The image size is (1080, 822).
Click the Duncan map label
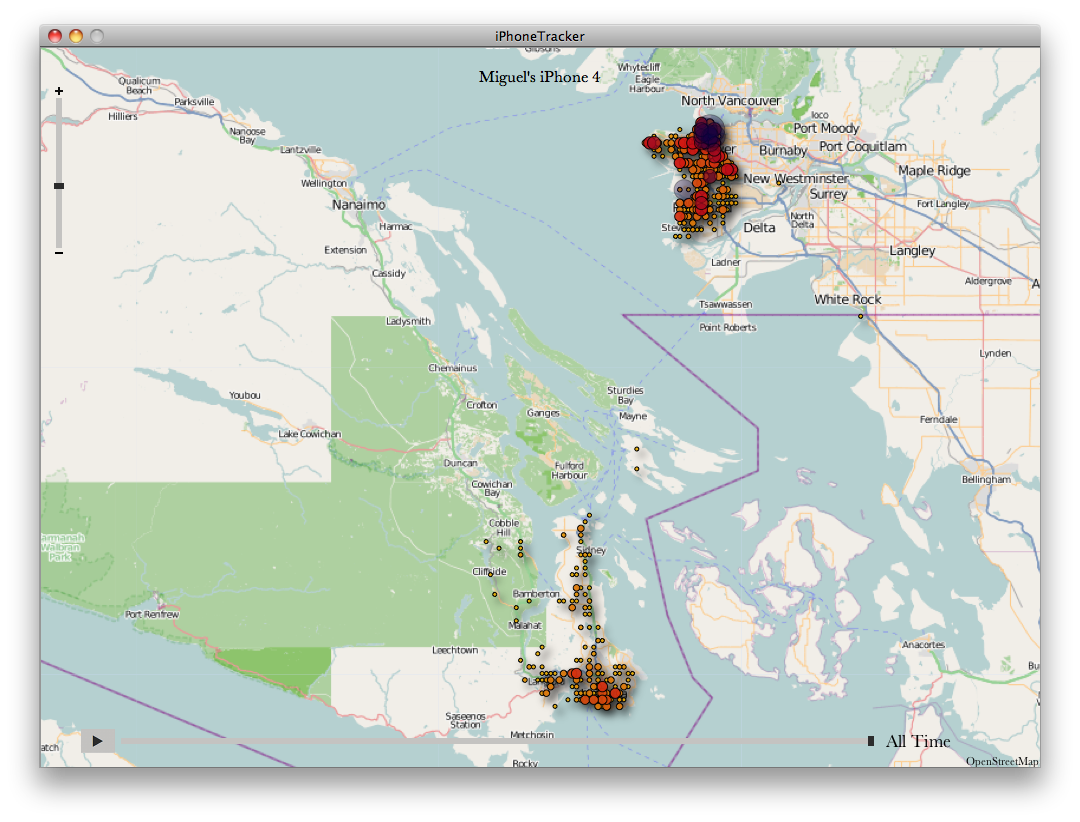click(x=461, y=463)
